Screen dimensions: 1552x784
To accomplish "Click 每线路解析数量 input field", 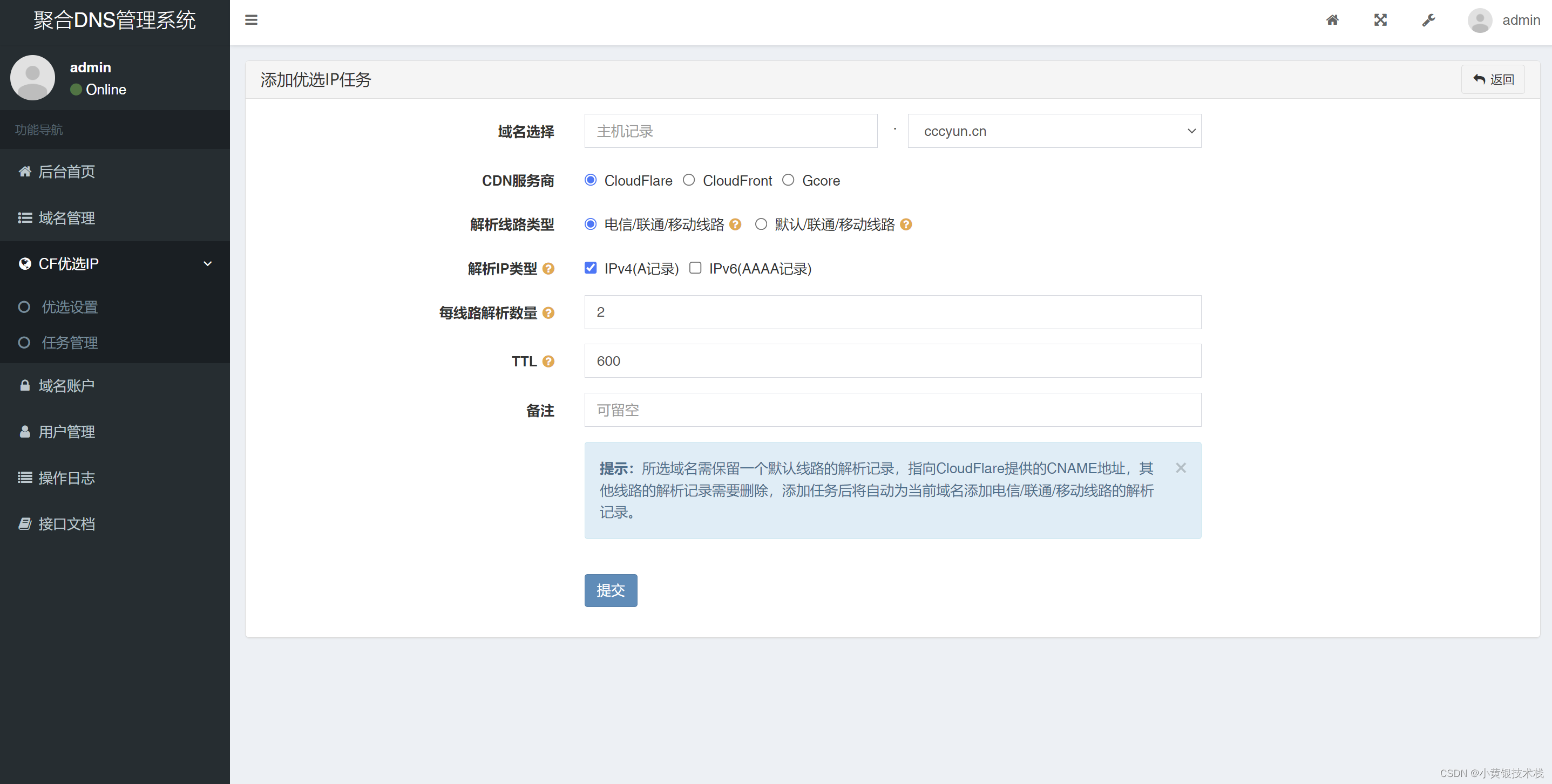I will [x=893, y=312].
